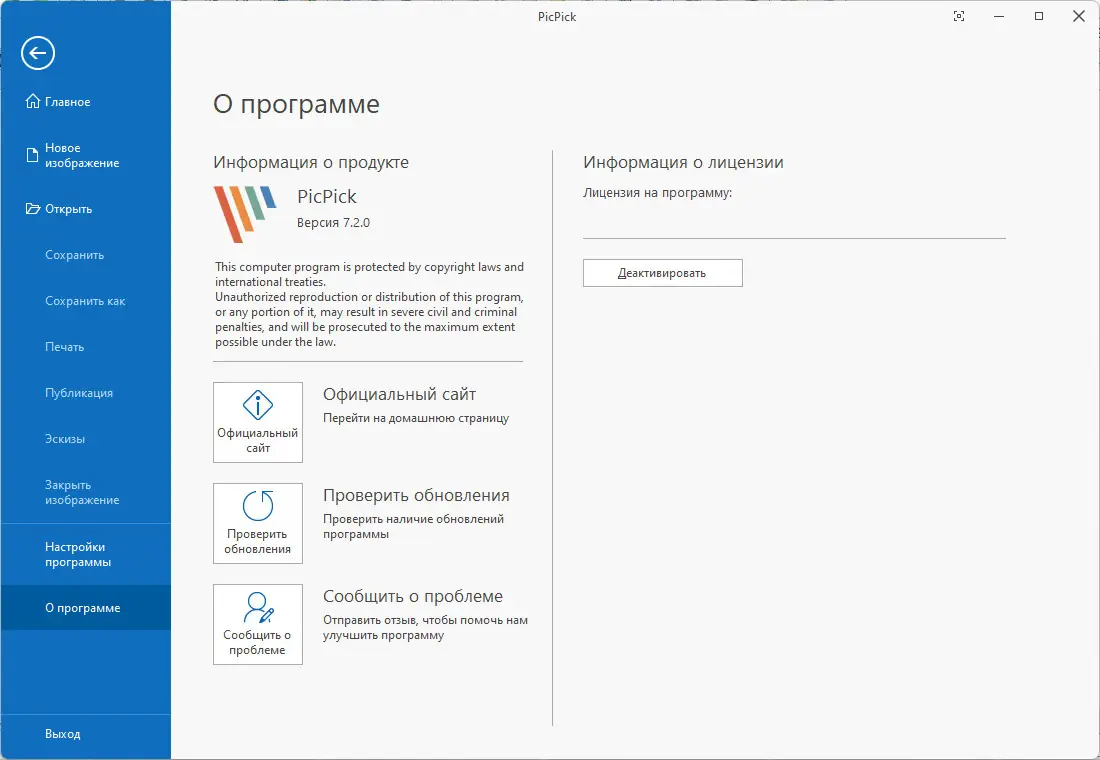Click the Версия 7.2.0 text
Image resolution: width=1100 pixels, height=760 pixels.
333,222
